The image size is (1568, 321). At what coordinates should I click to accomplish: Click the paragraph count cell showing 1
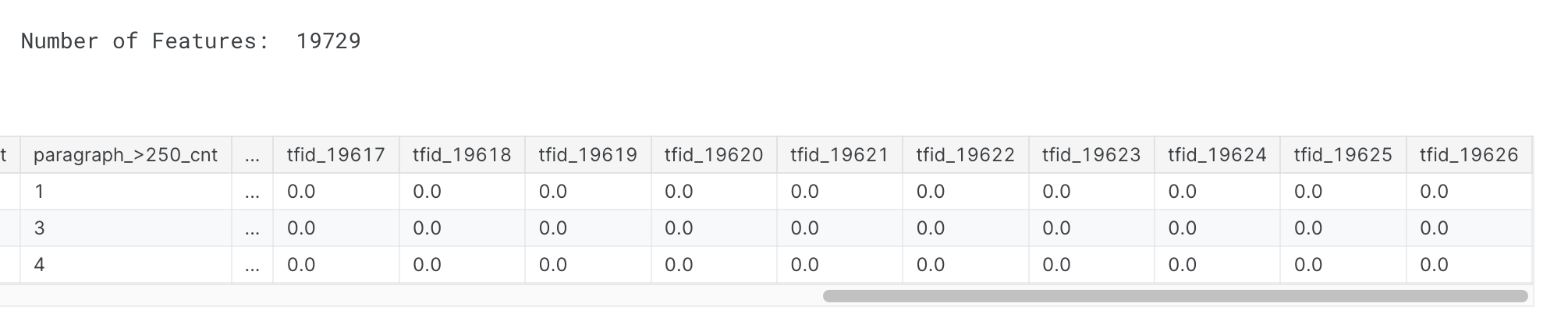point(125,192)
